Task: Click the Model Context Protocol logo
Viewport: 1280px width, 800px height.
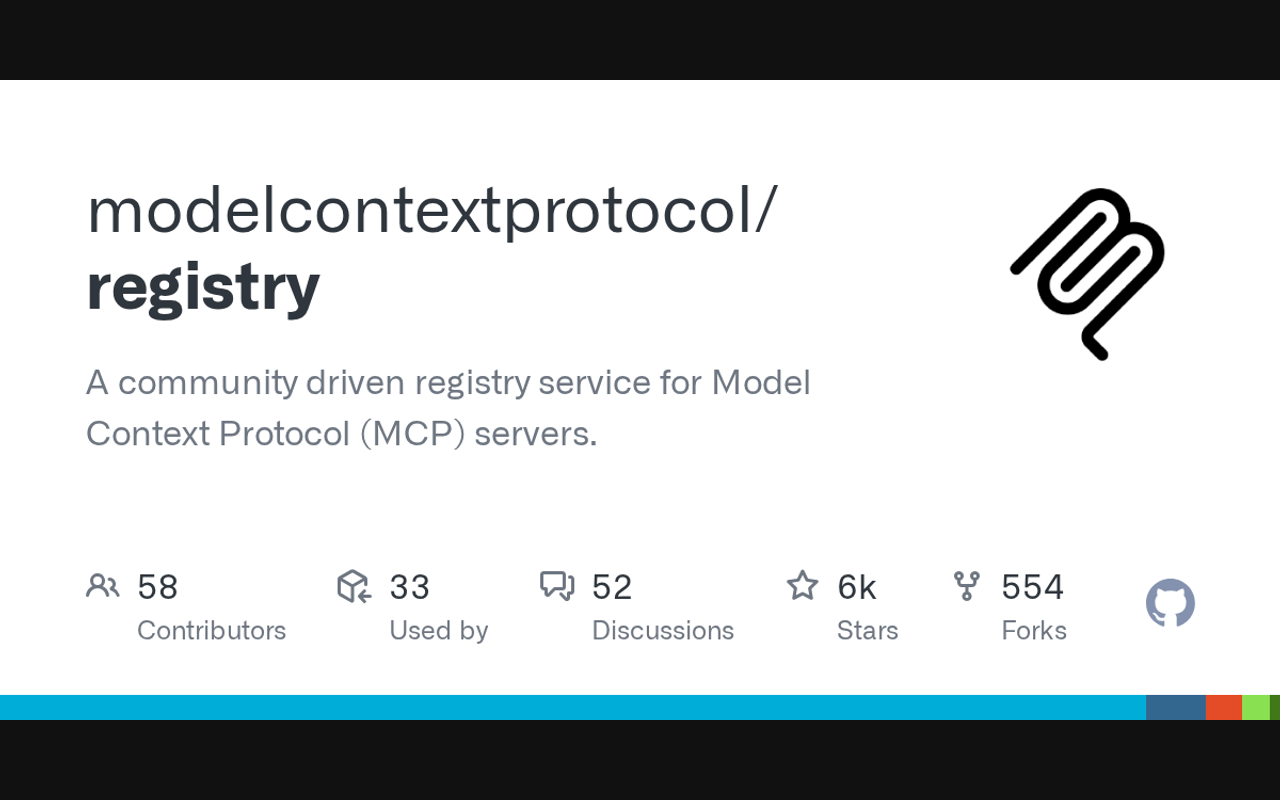Action: 1087,273
